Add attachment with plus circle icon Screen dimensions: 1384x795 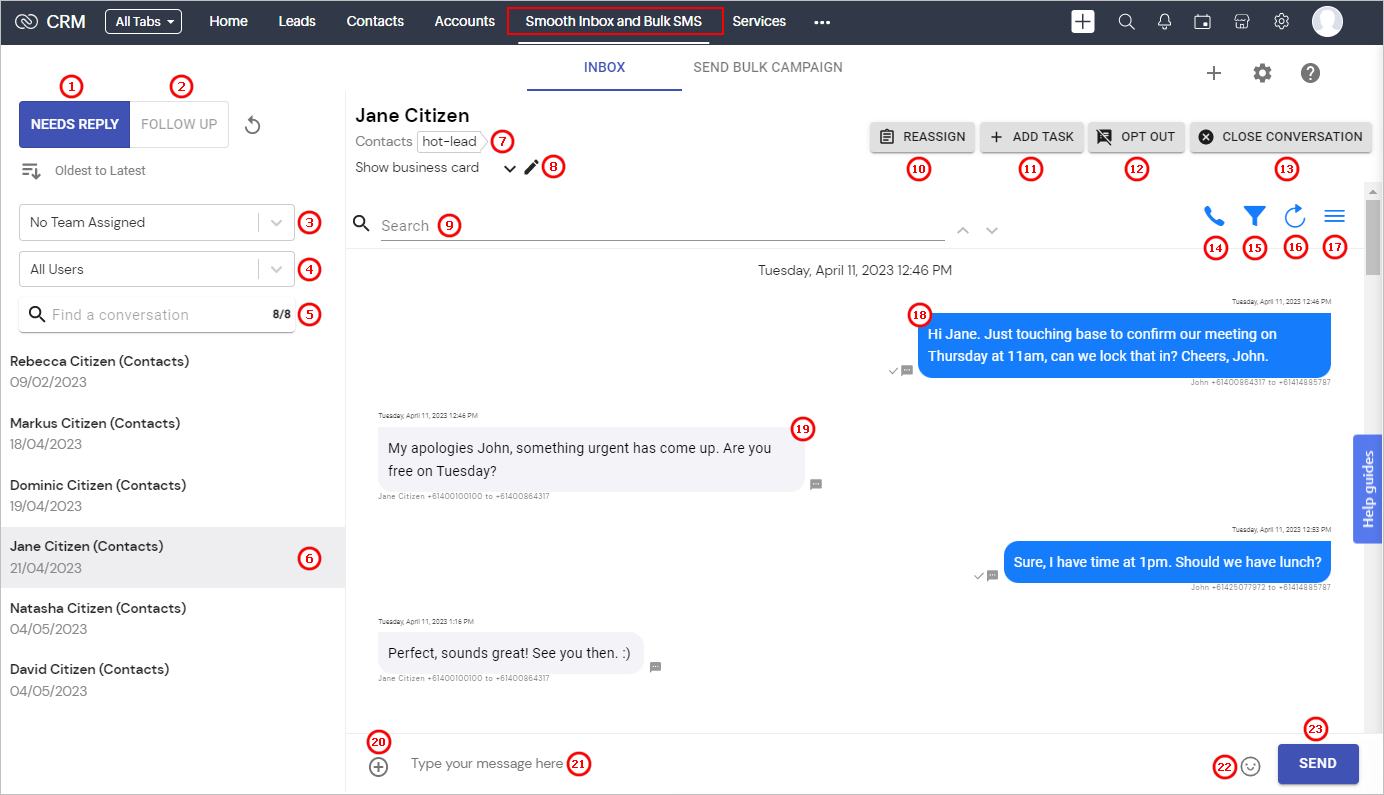378,767
